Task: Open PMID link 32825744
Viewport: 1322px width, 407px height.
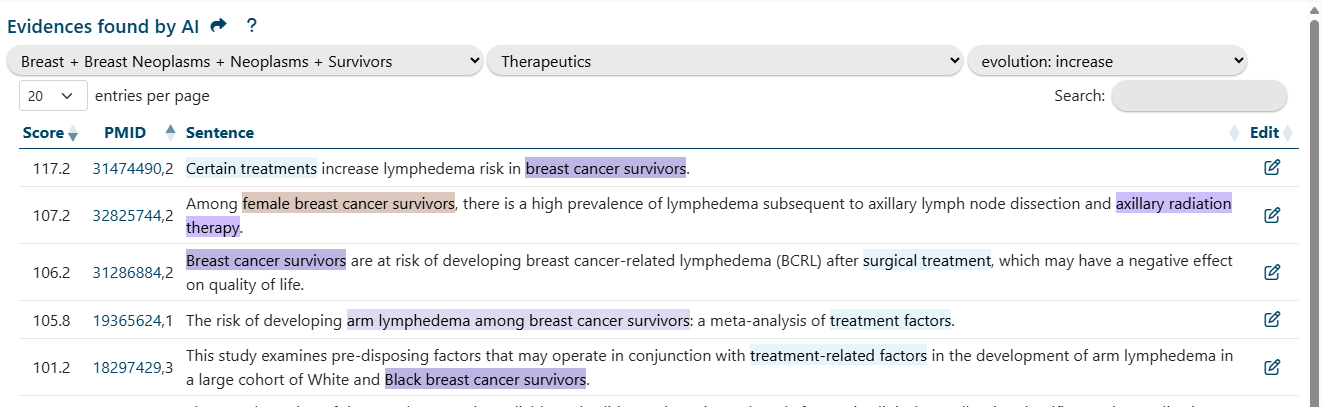Action: coord(127,216)
